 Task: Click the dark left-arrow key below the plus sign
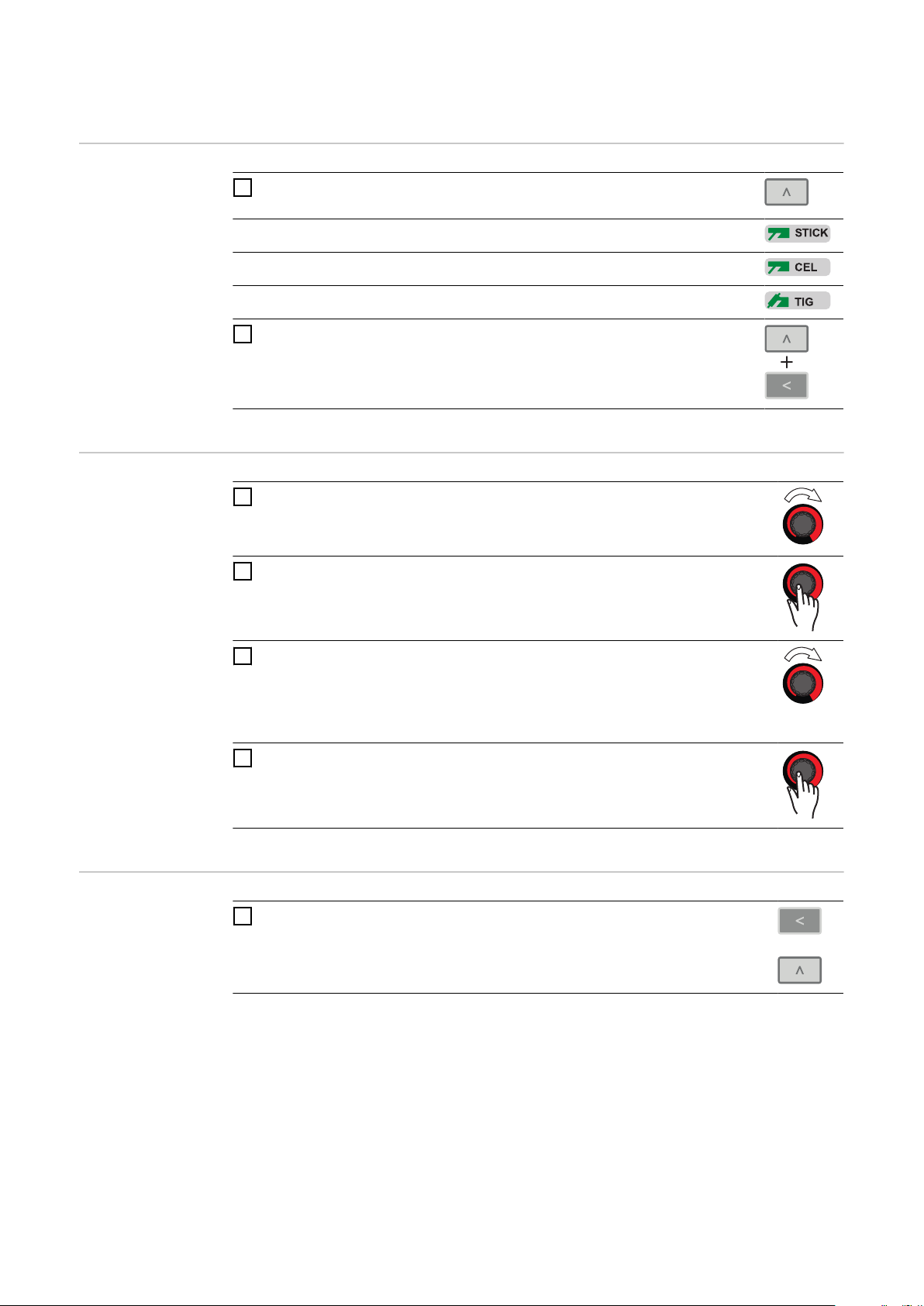[x=786, y=385]
